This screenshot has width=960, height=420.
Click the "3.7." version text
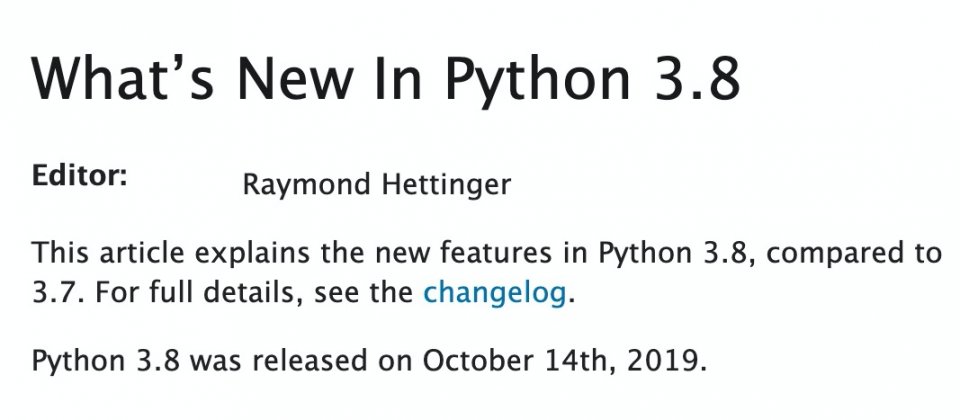click(58, 293)
